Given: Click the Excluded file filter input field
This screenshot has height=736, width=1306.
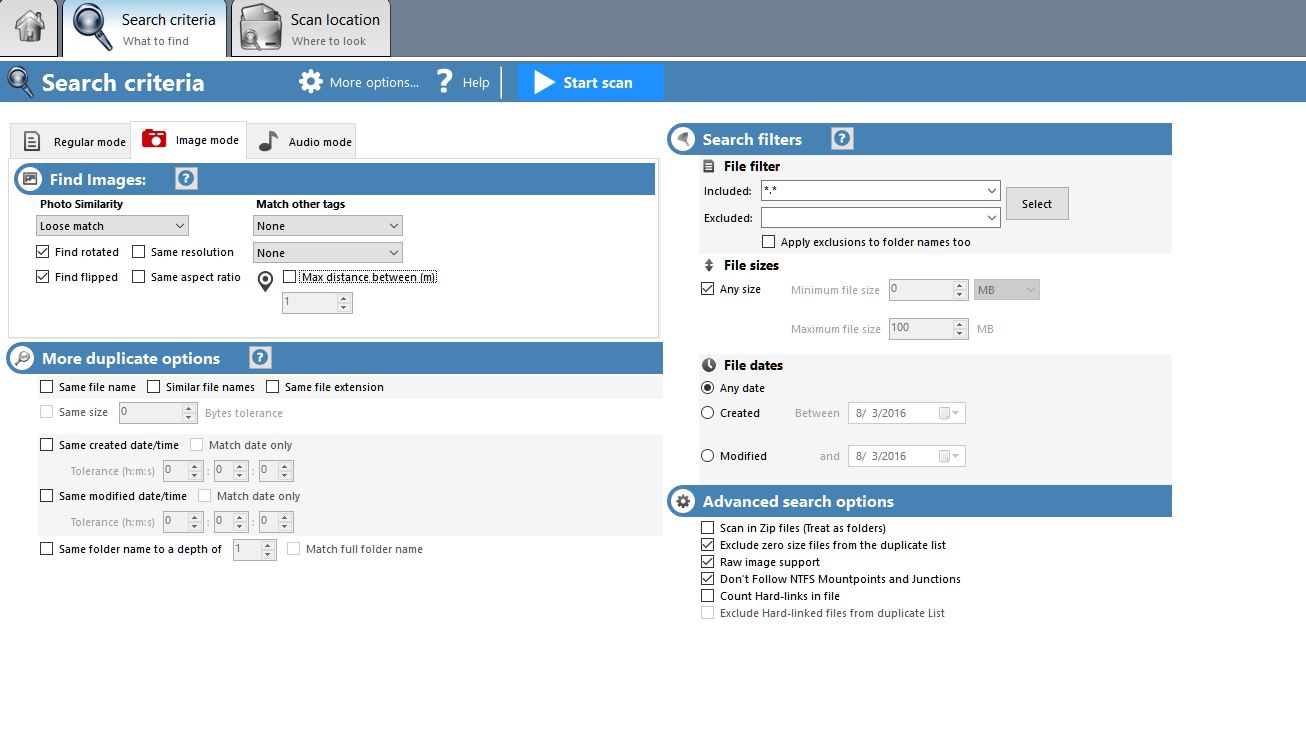Looking at the screenshot, I should (x=872, y=218).
